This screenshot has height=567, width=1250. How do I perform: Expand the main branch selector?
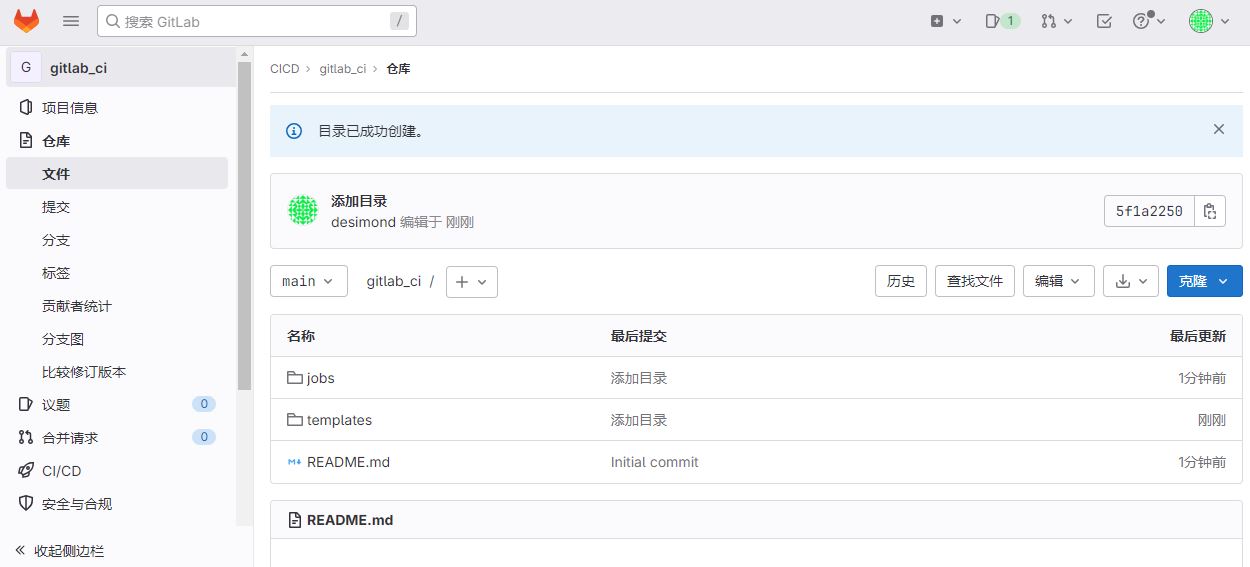pos(308,281)
